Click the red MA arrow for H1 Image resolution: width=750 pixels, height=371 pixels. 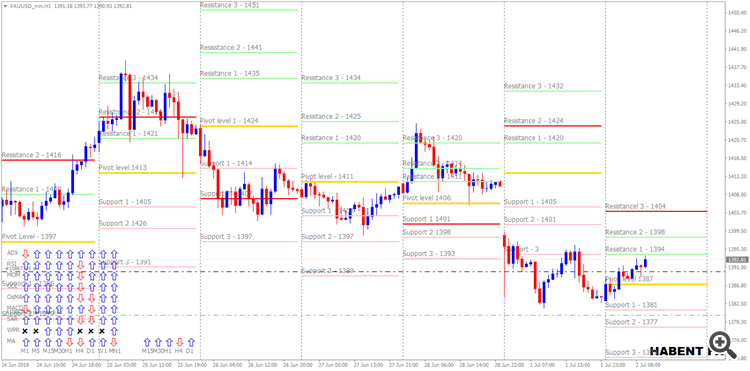(x=70, y=342)
